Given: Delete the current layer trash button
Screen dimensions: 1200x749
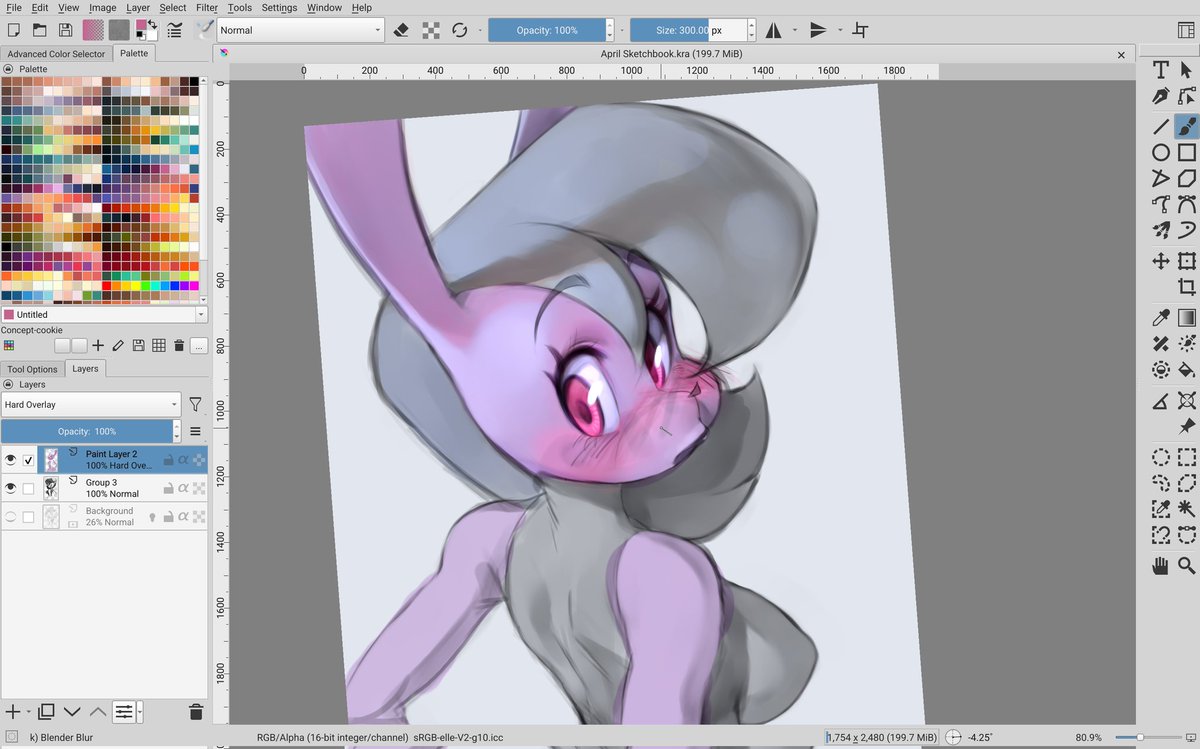Looking at the screenshot, I should 196,712.
